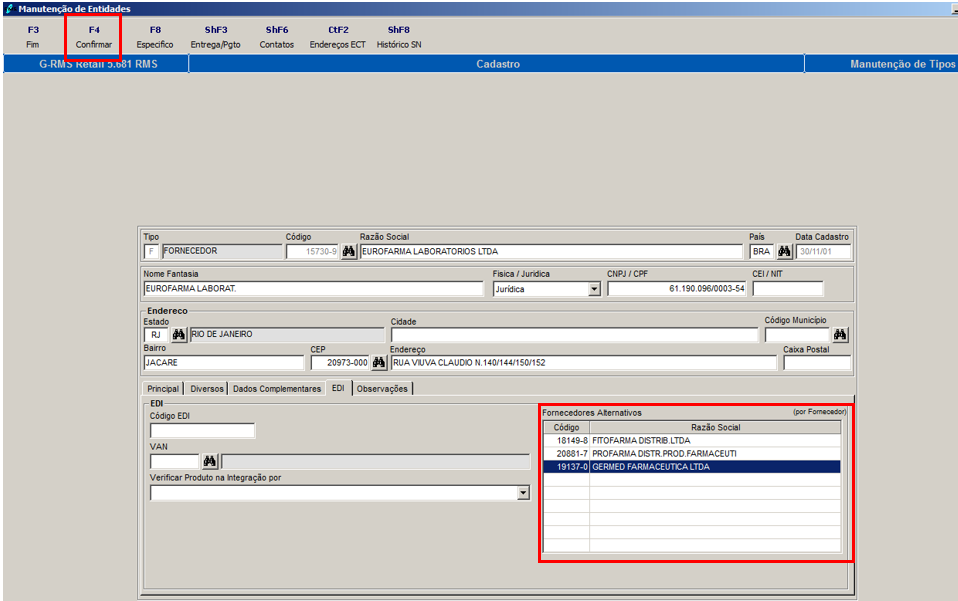Screen dimensions: 958x601
Task: Select row GERMED FARMACEUTICA LTDA
Action: point(692,467)
